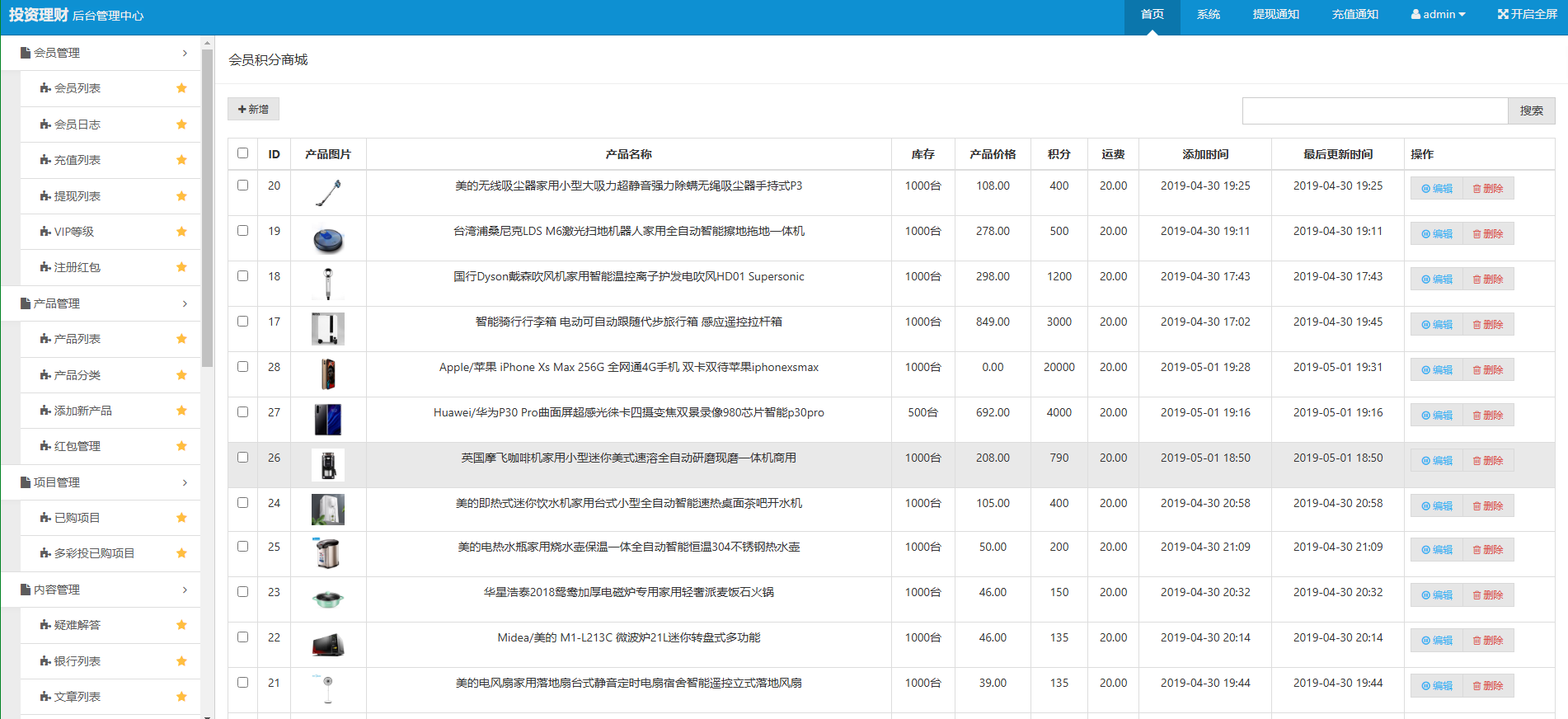Click the sidebar vertical scrollbar
Viewport: 1568px width, 719px height.
click(x=208, y=206)
